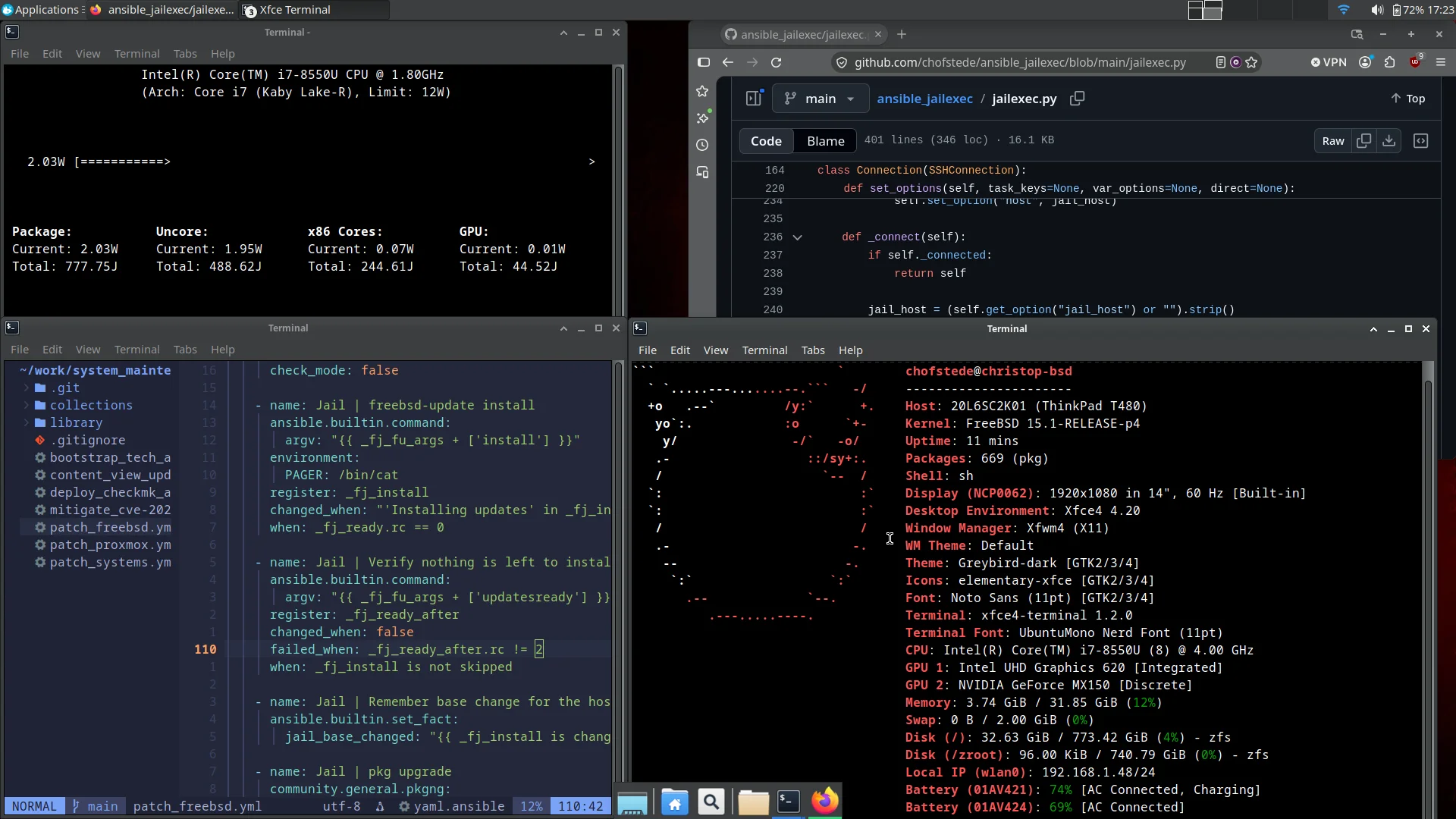
Task: Follow the ansible_jailexec breadcrumb link
Action: tap(924, 99)
